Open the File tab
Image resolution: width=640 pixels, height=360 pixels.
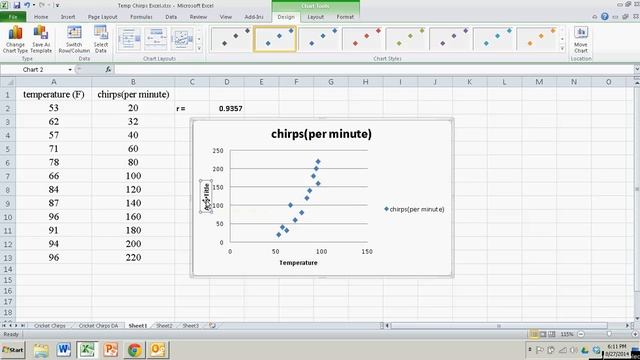pyautogui.click(x=13, y=17)
